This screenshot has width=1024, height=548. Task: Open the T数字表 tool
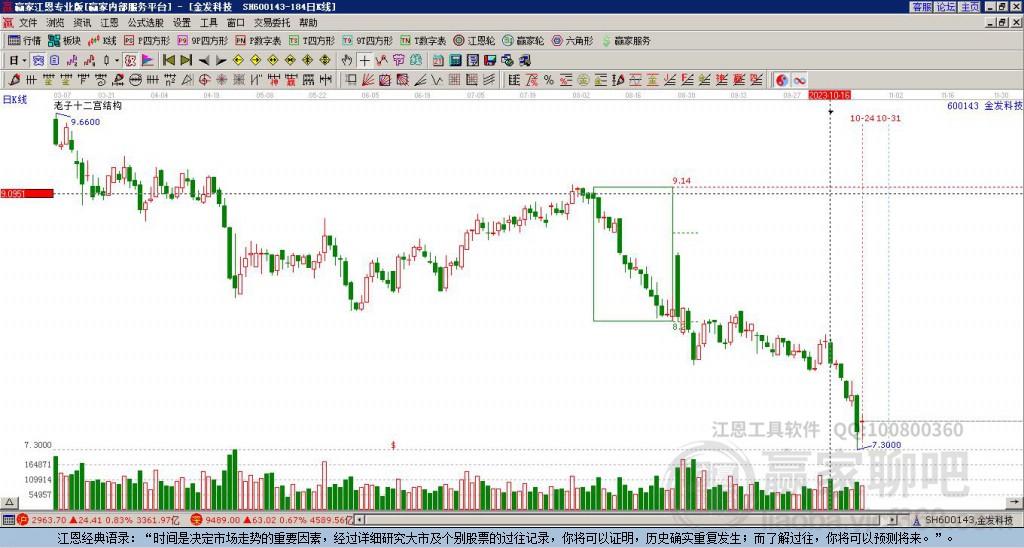(423, 40)
